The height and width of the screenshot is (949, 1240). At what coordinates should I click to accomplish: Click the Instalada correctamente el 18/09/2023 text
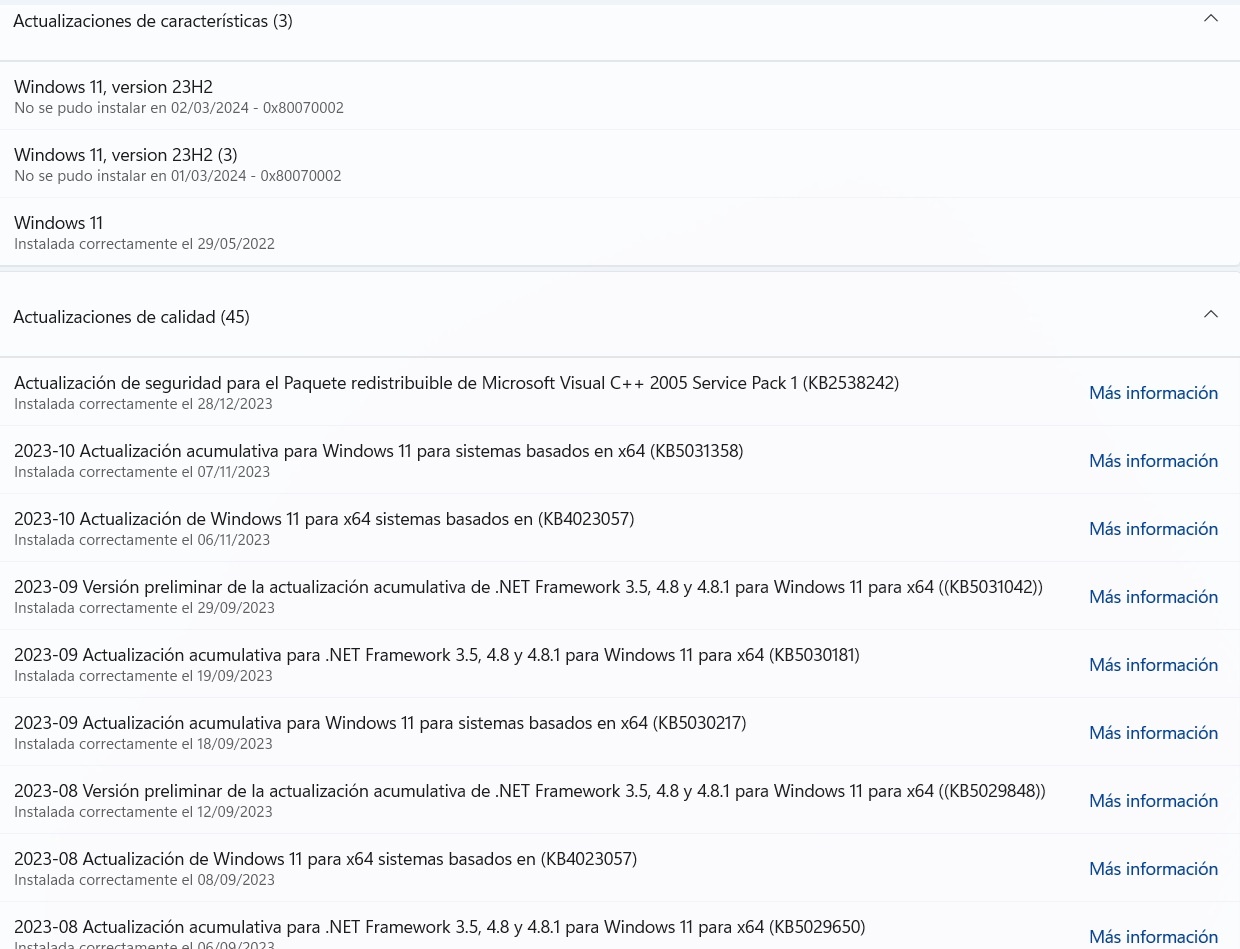point(143,744)
